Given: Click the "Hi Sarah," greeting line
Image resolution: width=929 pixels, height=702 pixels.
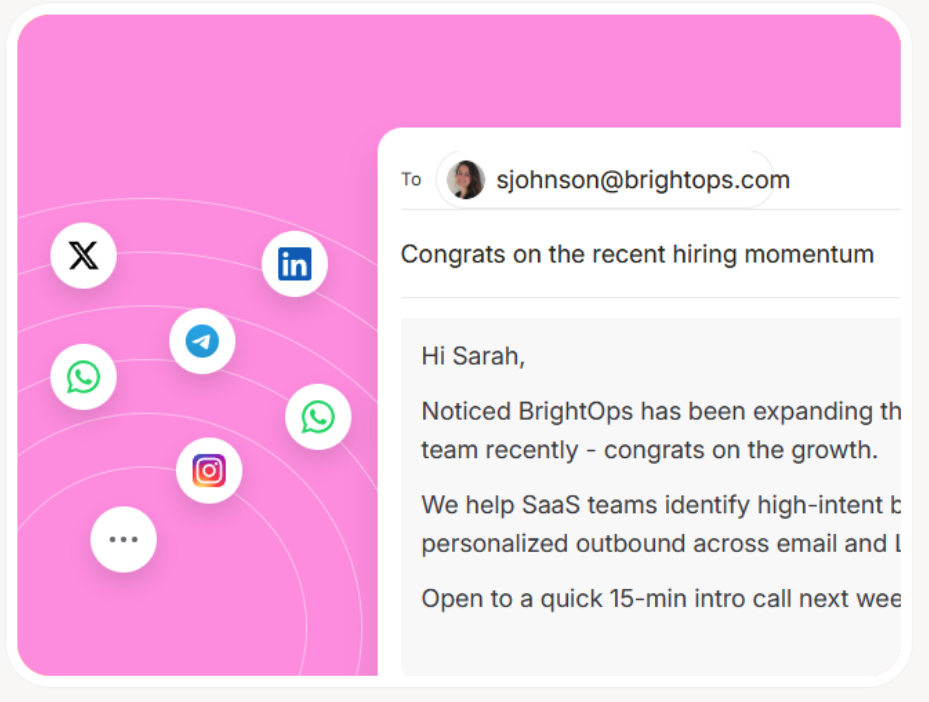Looking at the screenshot, I should pos(473,356).
